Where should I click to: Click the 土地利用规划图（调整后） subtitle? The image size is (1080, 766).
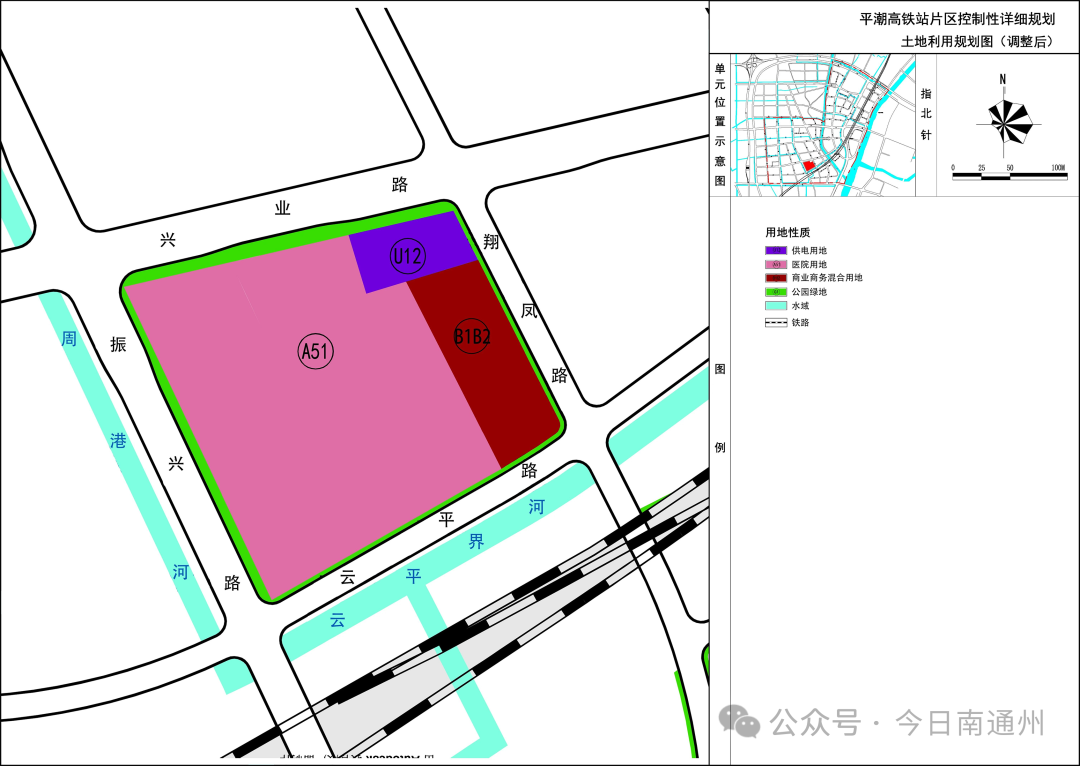975,41
